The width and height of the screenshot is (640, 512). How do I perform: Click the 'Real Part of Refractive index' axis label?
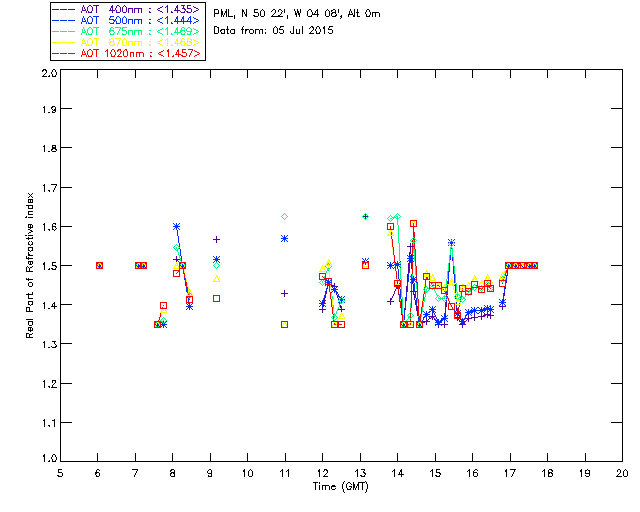(30, 266)
